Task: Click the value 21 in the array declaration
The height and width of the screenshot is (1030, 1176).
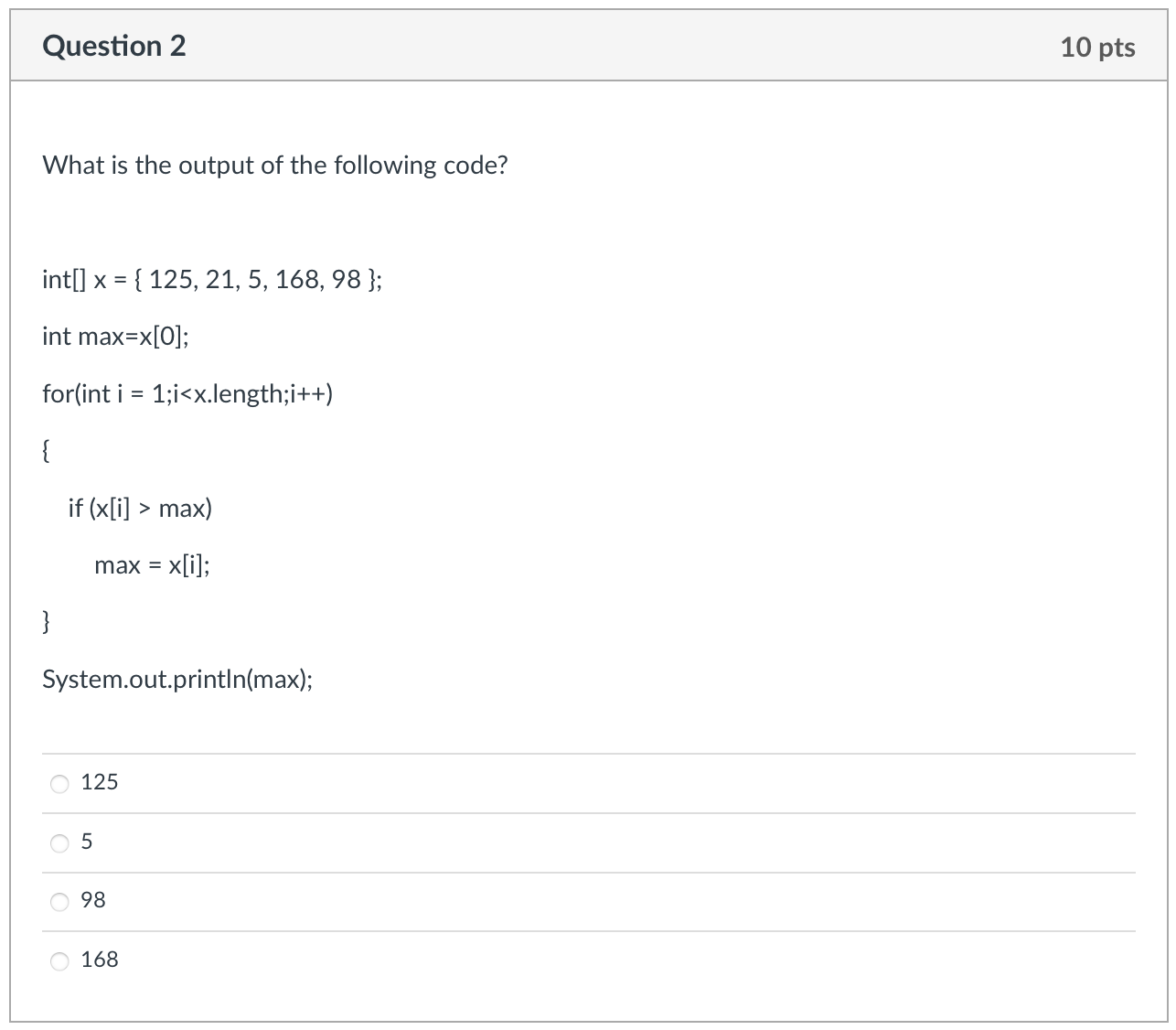Action: 218,280
